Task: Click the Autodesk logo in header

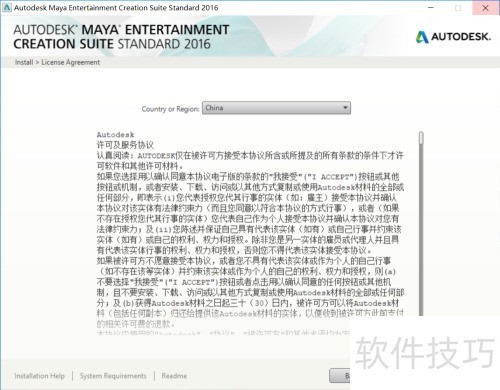Action: (453, 37)
